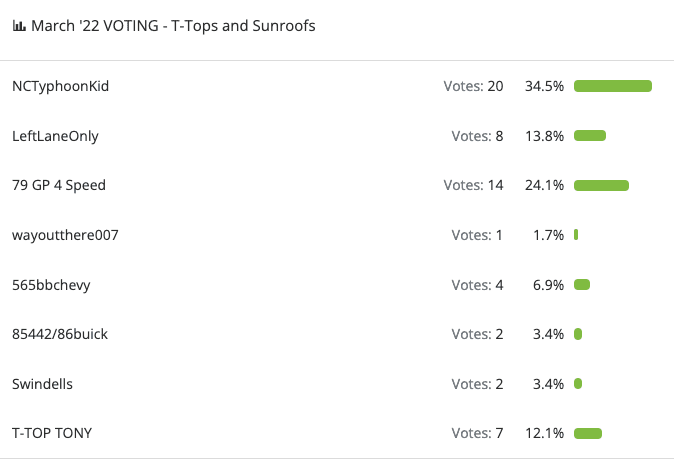Click the 34.5% green result bar
The height and width of the screenshot is (476, 674).
613,86
